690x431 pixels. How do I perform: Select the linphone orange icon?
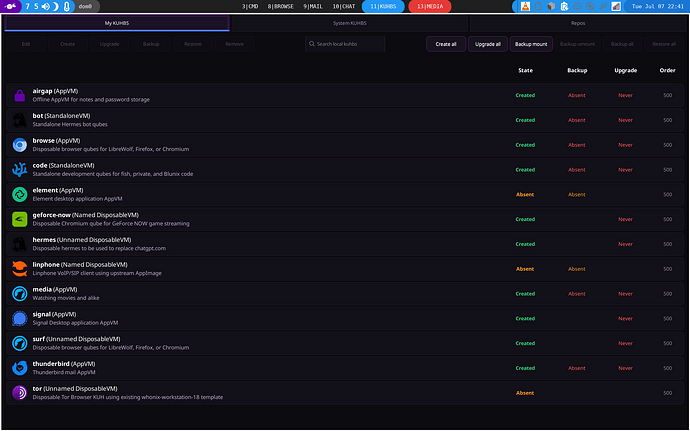point(19,269)
